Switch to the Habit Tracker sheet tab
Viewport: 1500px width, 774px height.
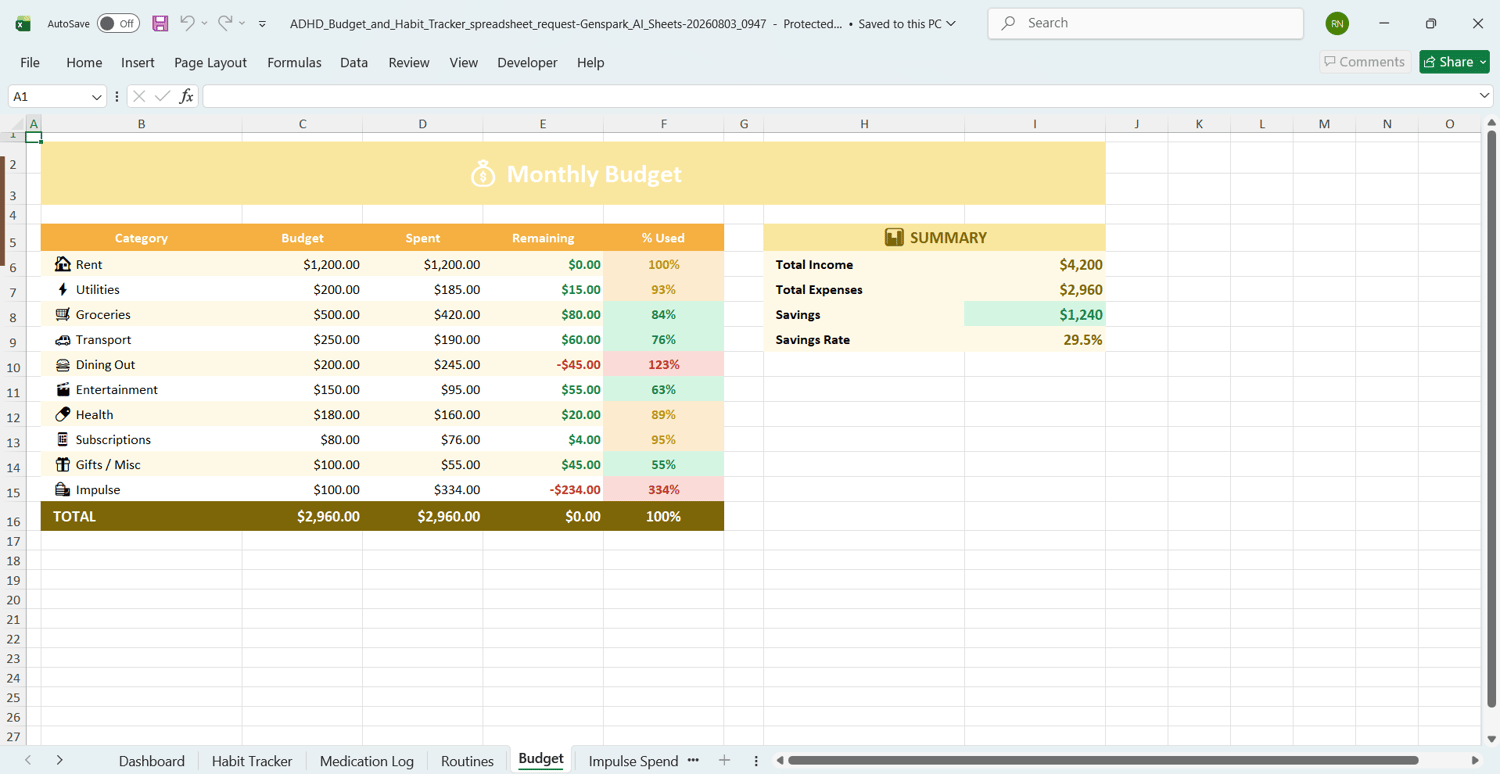point(252,761)
